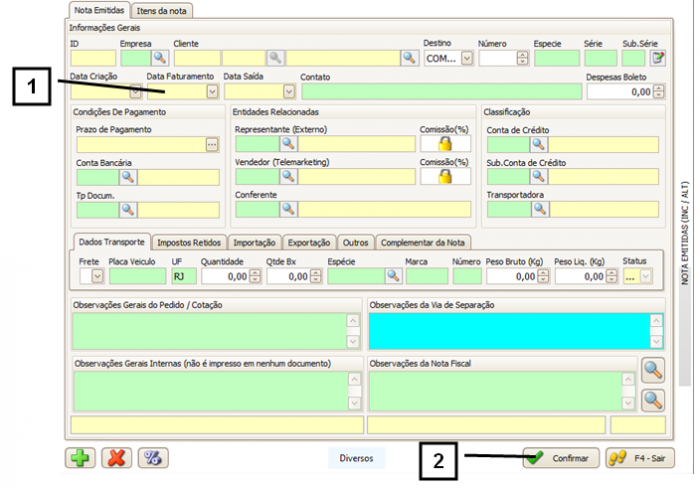
Task: Expand the Destino dropdown
Action: click(467, 59)
